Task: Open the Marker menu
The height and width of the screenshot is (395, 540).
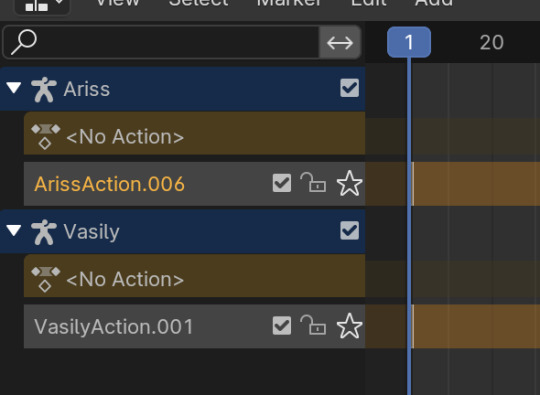Action: (x=289, y=3)
